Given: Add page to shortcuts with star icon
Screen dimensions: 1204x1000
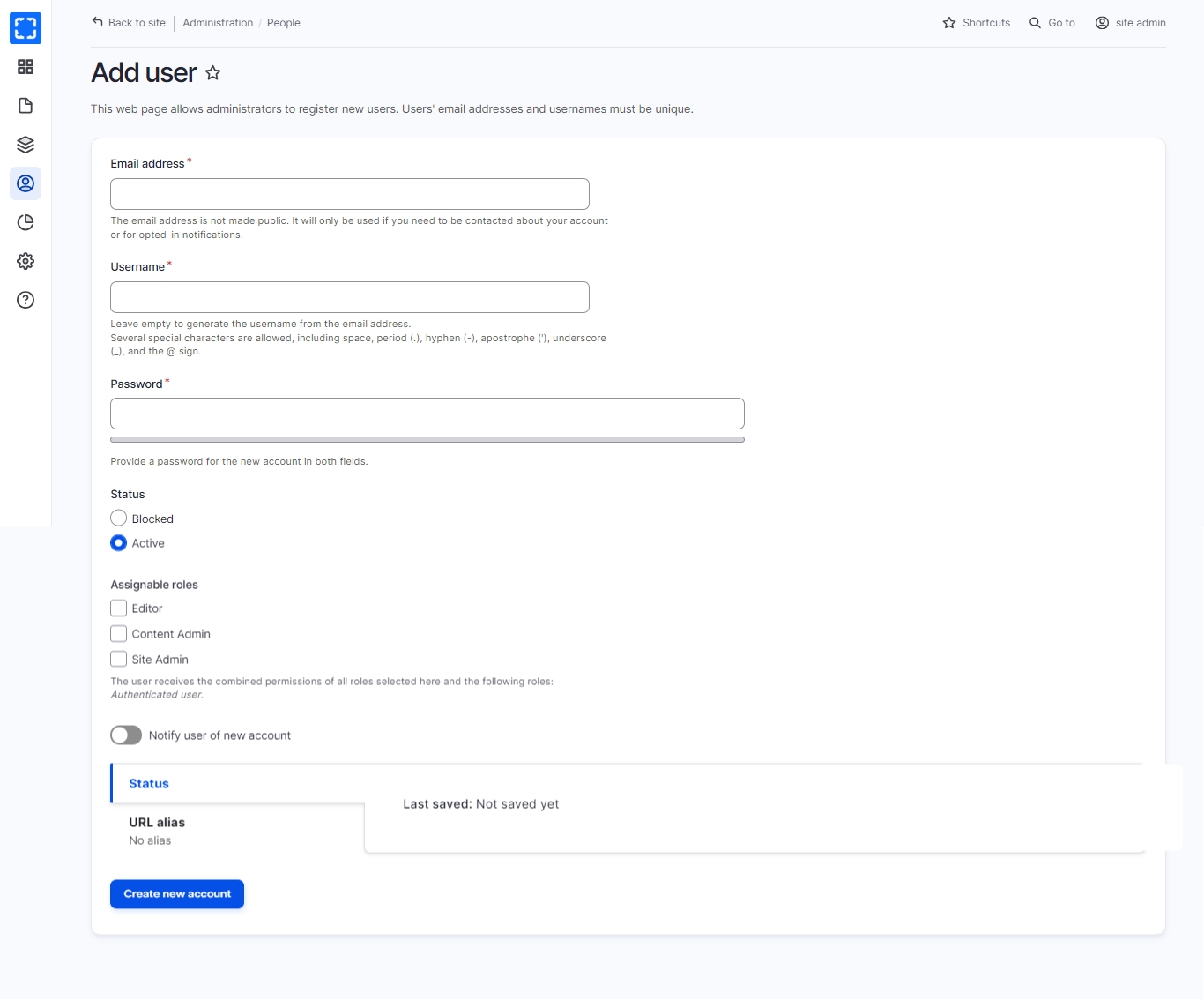Looking at the screenshot, I should pyautogui.click(x=212, y=73).
